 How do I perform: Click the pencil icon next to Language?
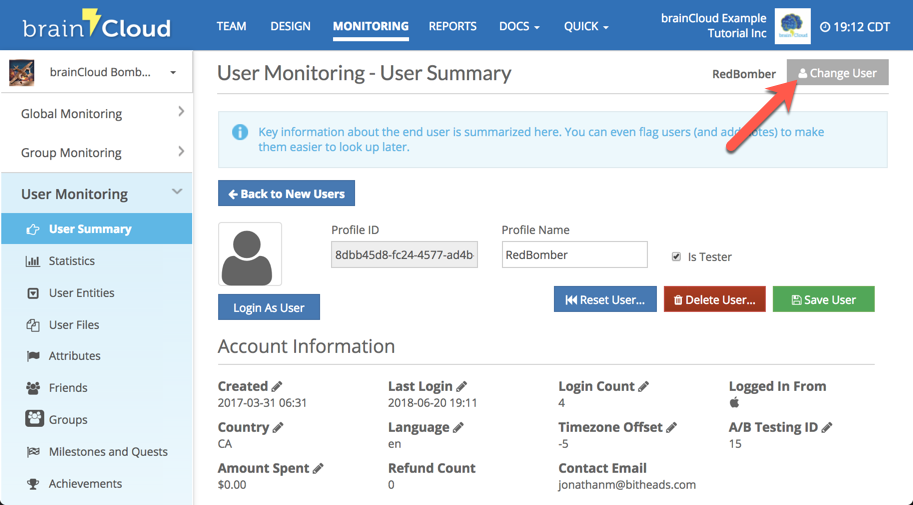[x=458, y=428]
